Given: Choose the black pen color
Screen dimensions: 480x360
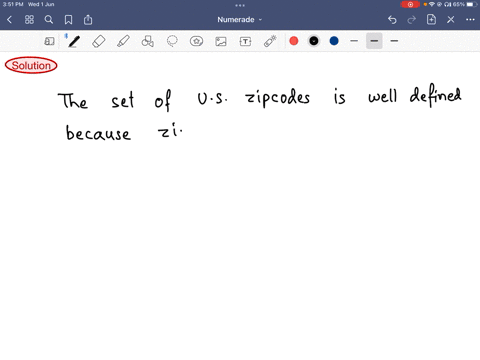Looking at the screenshot, I should coord(314,41).
